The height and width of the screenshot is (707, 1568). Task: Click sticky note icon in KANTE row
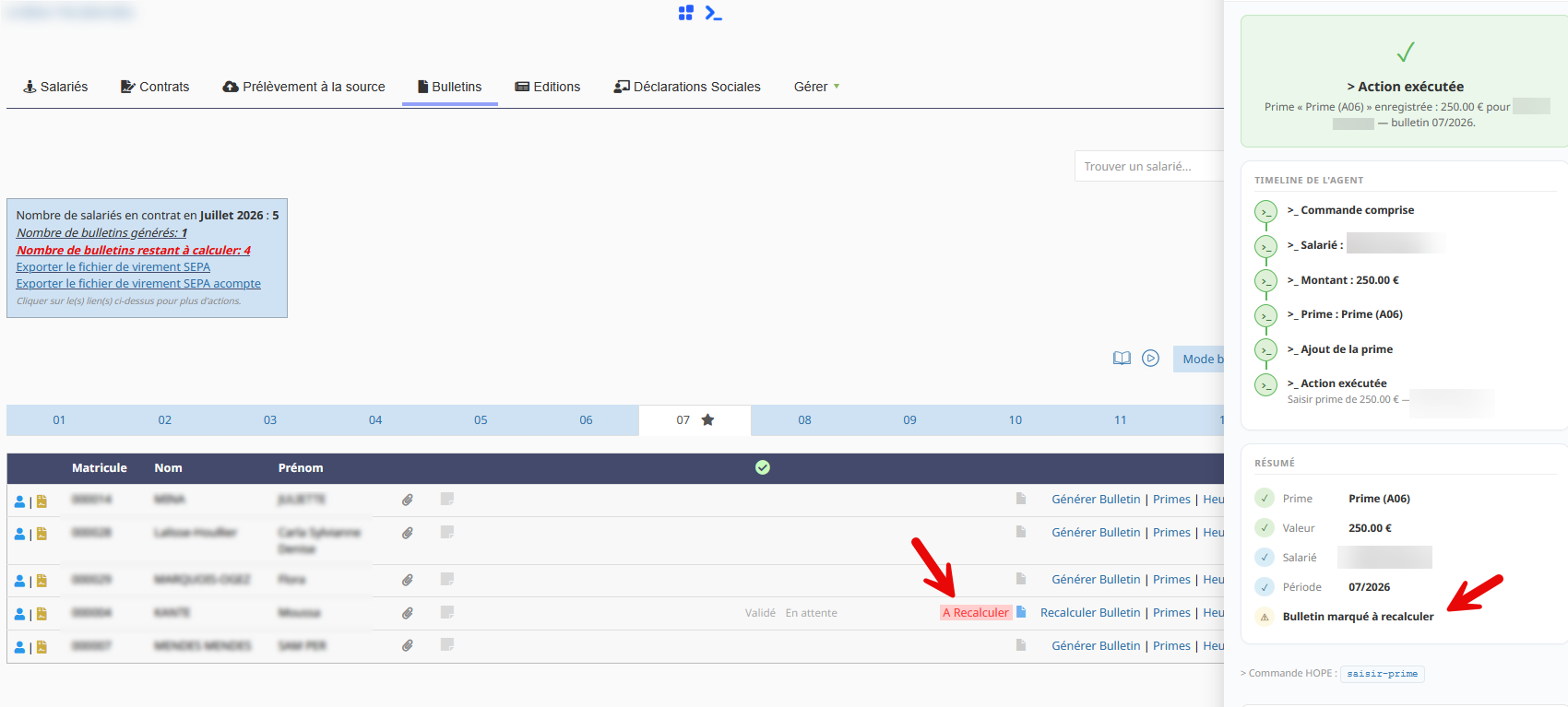[447, 612]
